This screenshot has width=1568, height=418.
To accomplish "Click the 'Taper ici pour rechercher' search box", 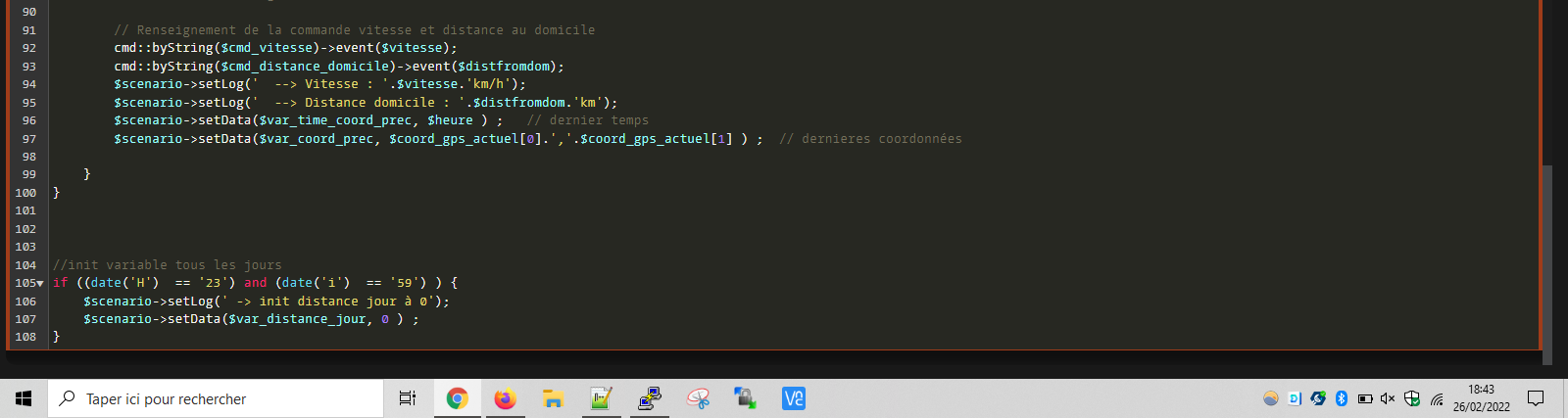I will coord(216,398).
